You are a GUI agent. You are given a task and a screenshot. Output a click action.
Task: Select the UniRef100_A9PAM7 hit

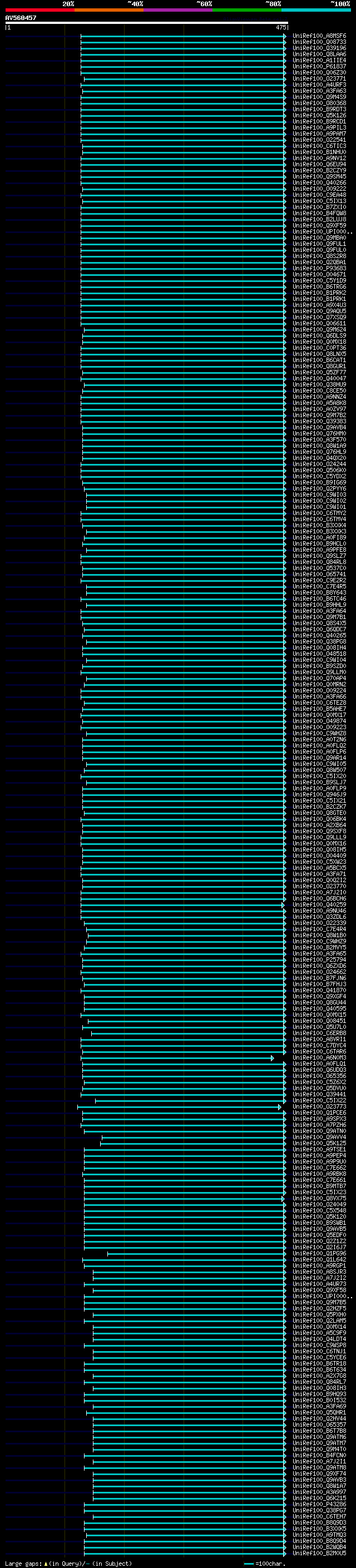pyautogui.click(x=319, y=134)
